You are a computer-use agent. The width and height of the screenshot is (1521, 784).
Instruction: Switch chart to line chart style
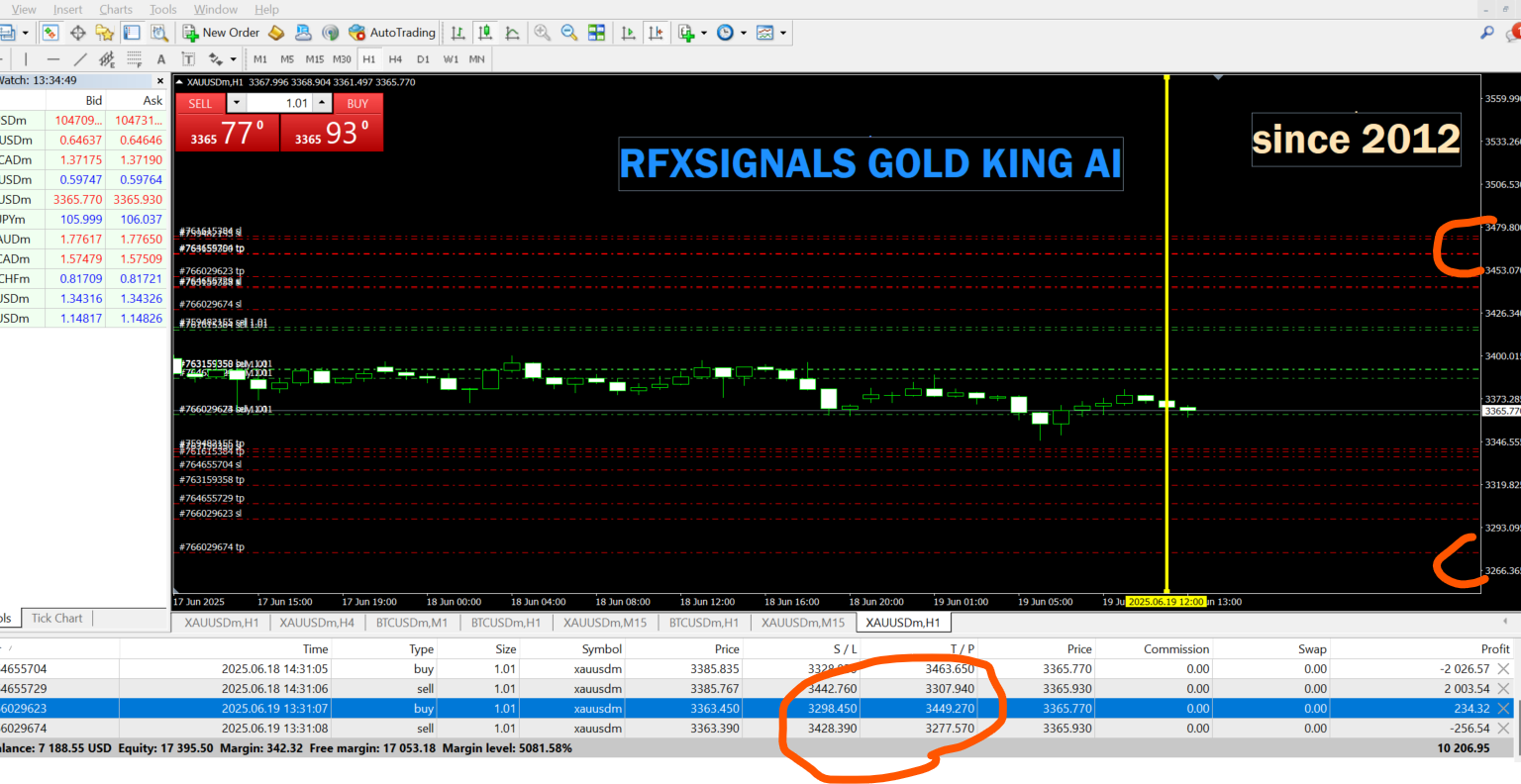pyautogui.click(x=512, y=33)
